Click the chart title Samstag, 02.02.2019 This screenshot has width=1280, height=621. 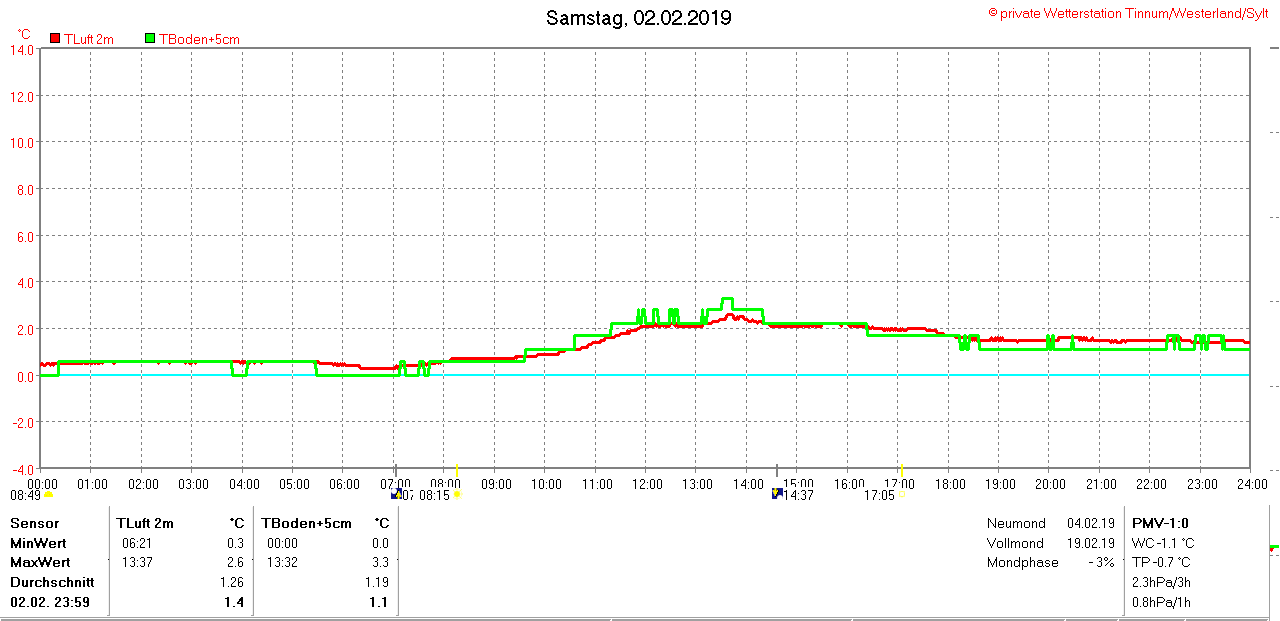coord(638,18)
